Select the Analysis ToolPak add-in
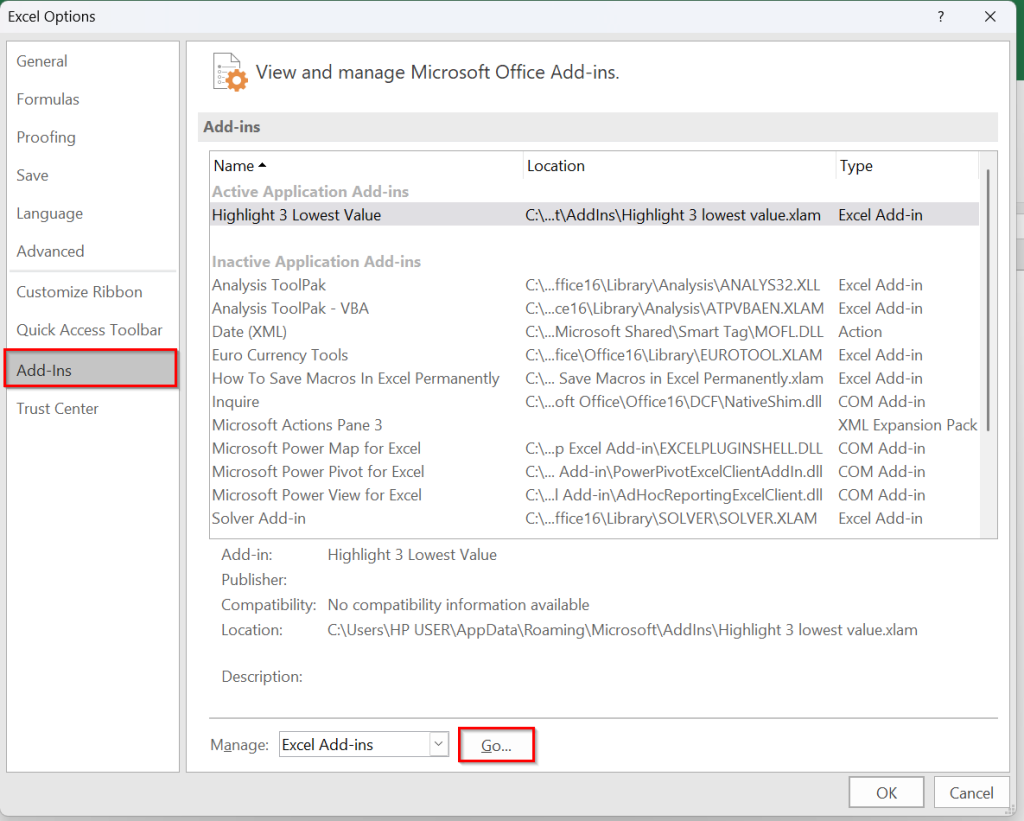Screen dimensions: 1024x821 click(268, 285)
